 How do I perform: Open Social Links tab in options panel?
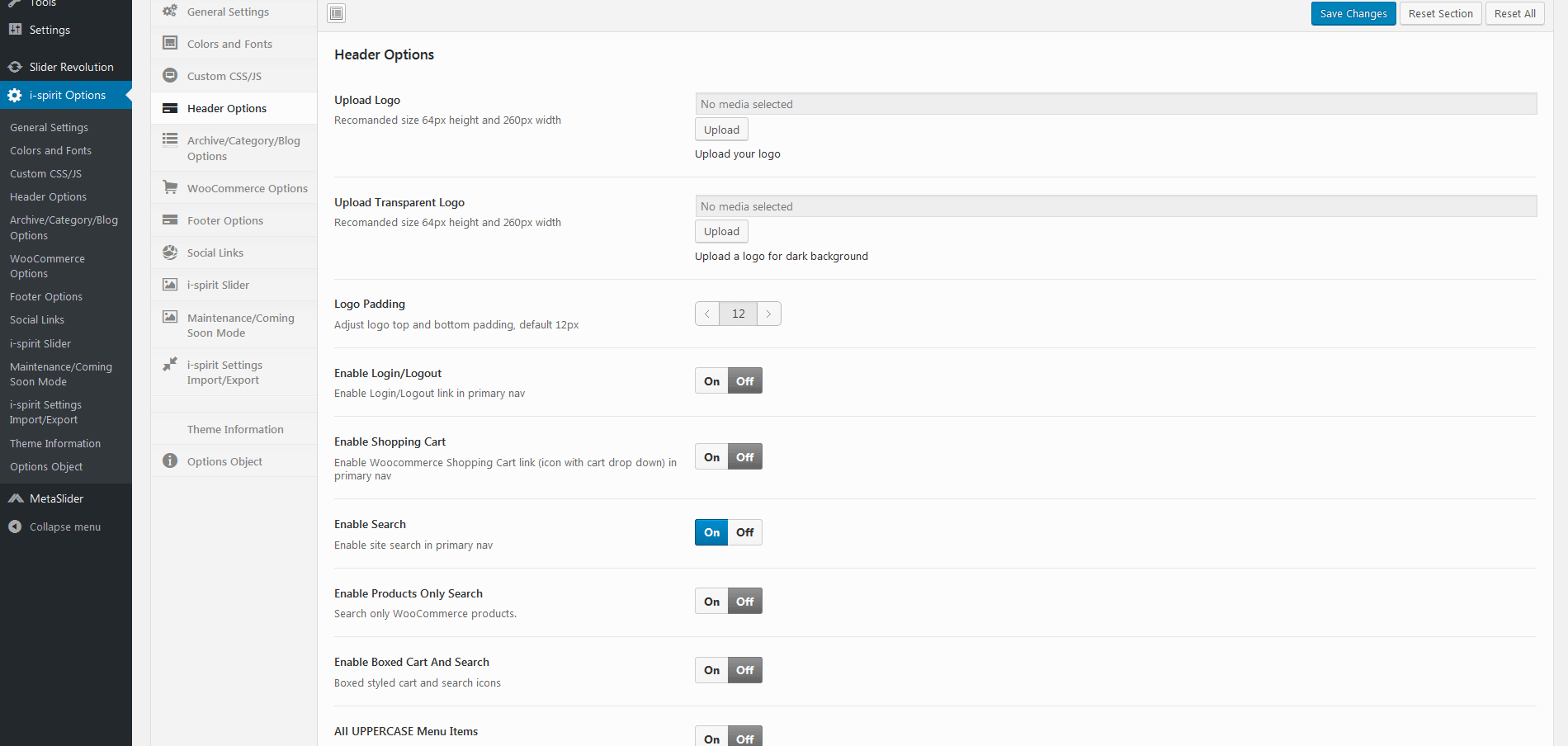click(234, 253)
